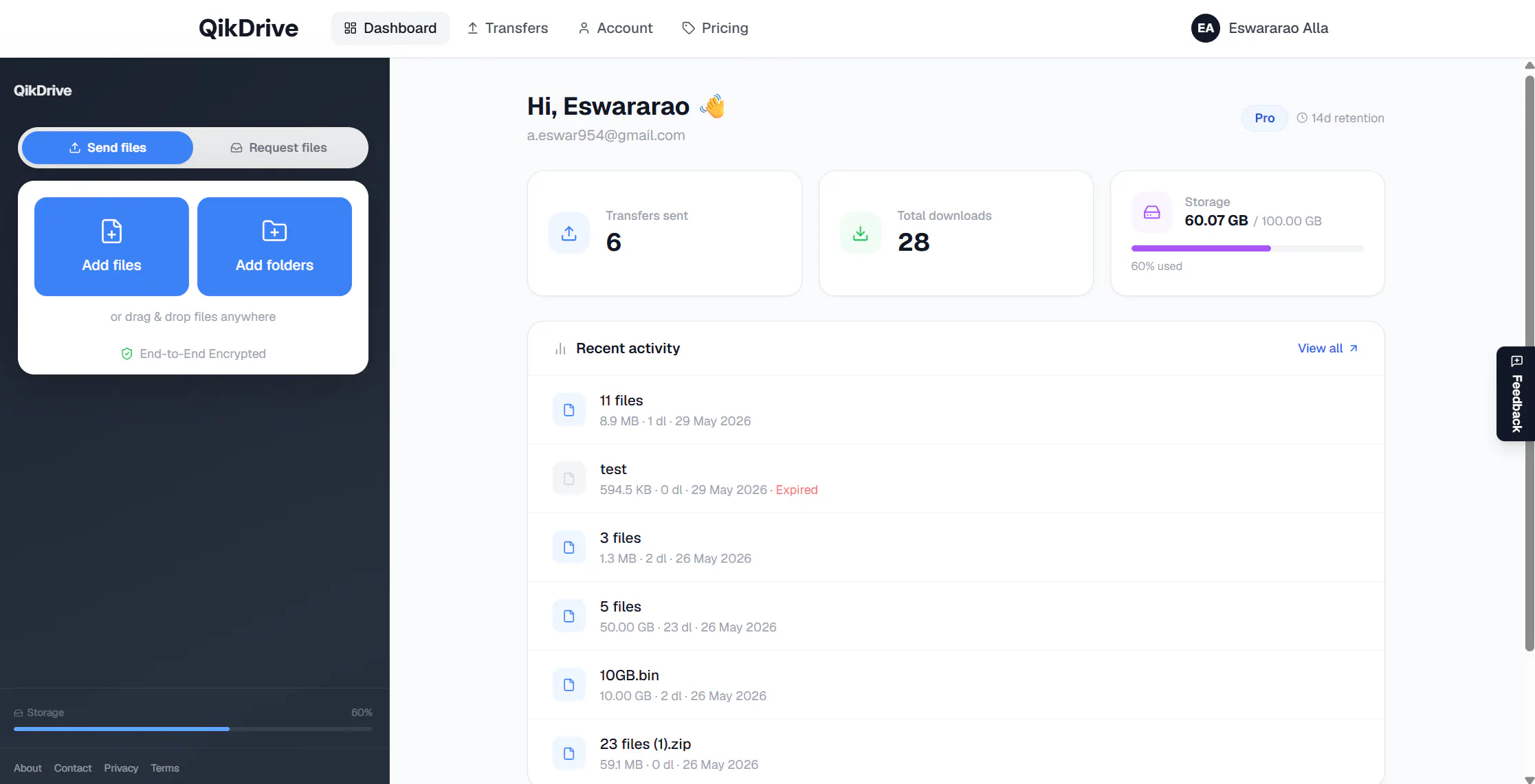Open the Feedback side tab
The width and height of the screenshot is (1535, 784).
[x=1516, y=394]
